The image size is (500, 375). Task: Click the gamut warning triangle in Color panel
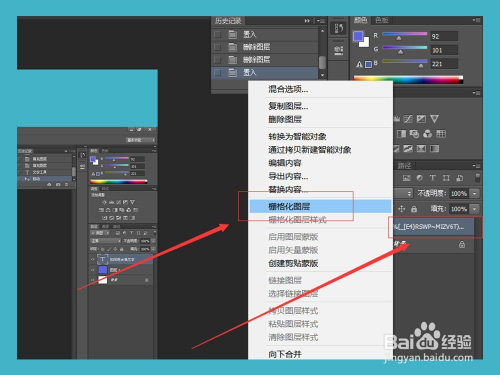tap(359, 64)
